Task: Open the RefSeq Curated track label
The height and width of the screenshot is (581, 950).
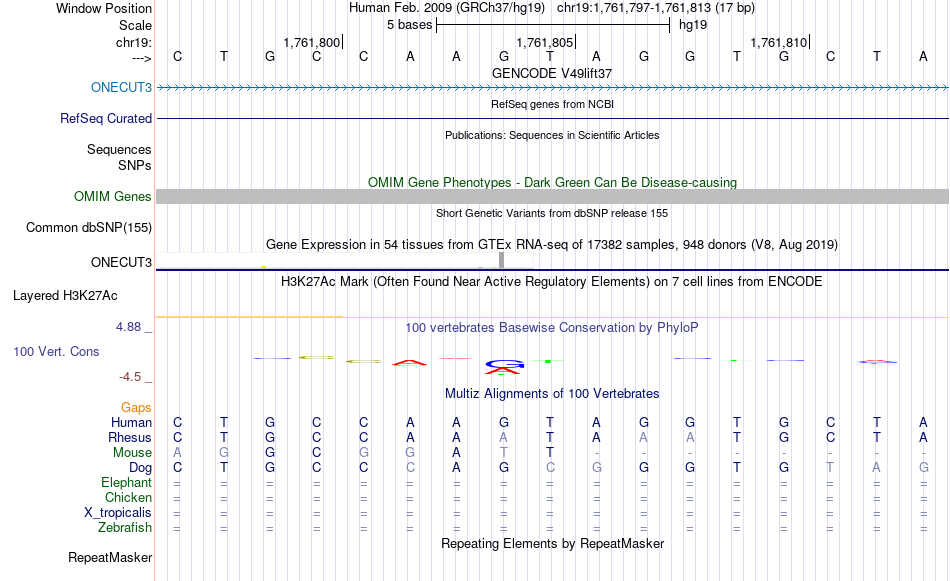Action: point(105,118)
